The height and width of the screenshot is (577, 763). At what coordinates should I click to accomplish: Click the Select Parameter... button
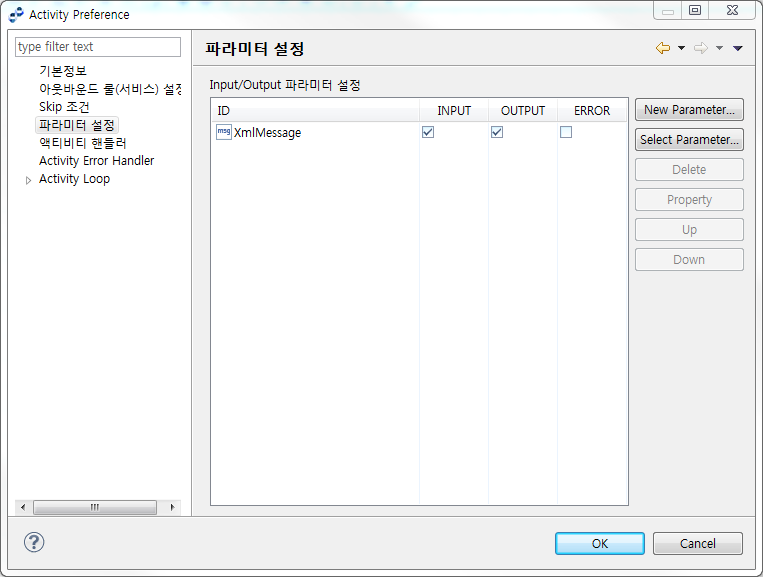tap(689, 140)
